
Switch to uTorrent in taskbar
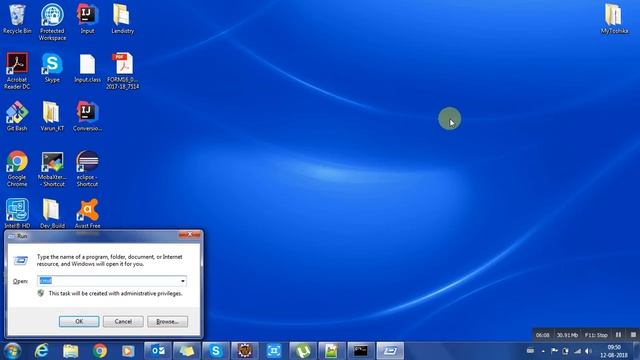pyautogui.click(x=303, y=351)
